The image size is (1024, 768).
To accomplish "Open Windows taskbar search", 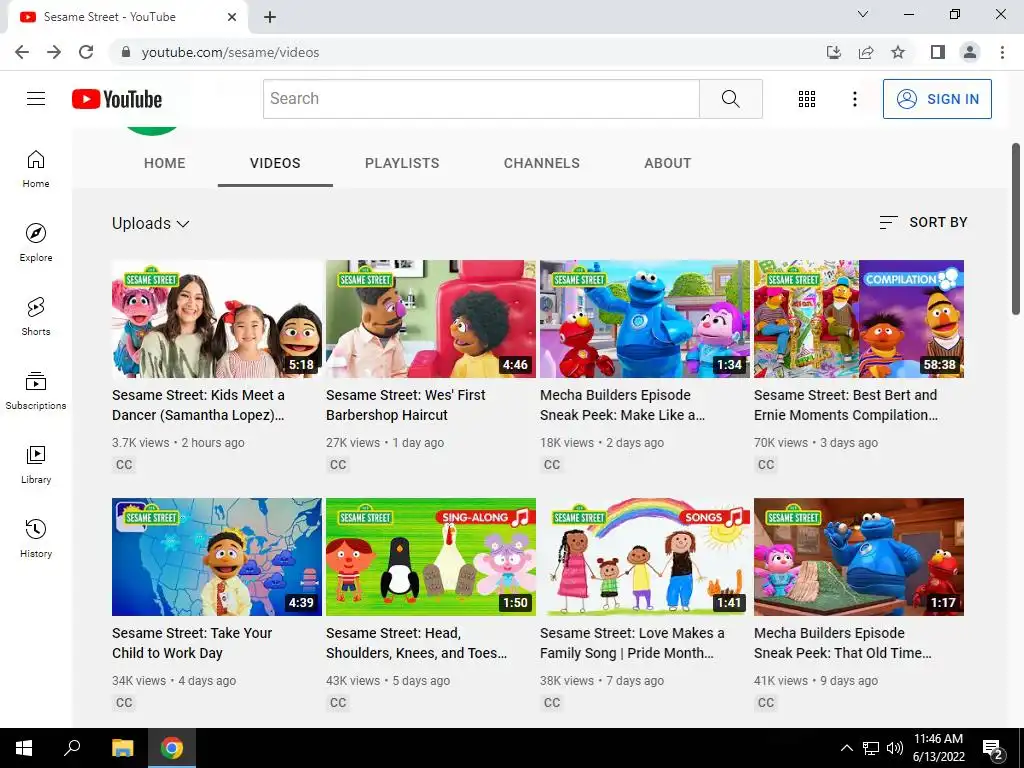I will coord(72,748).
